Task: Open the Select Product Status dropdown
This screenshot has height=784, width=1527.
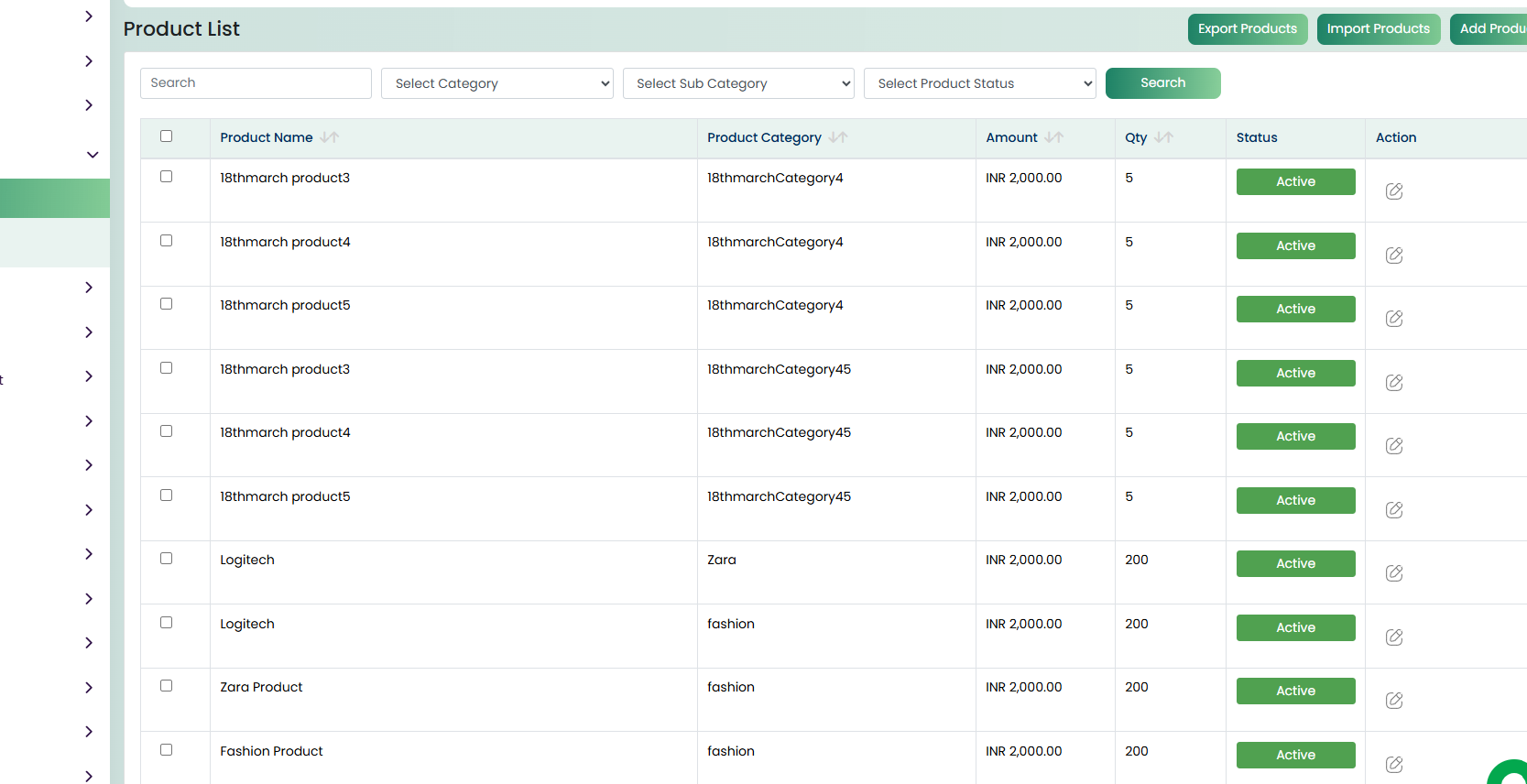Action: (x=980, y=83)
